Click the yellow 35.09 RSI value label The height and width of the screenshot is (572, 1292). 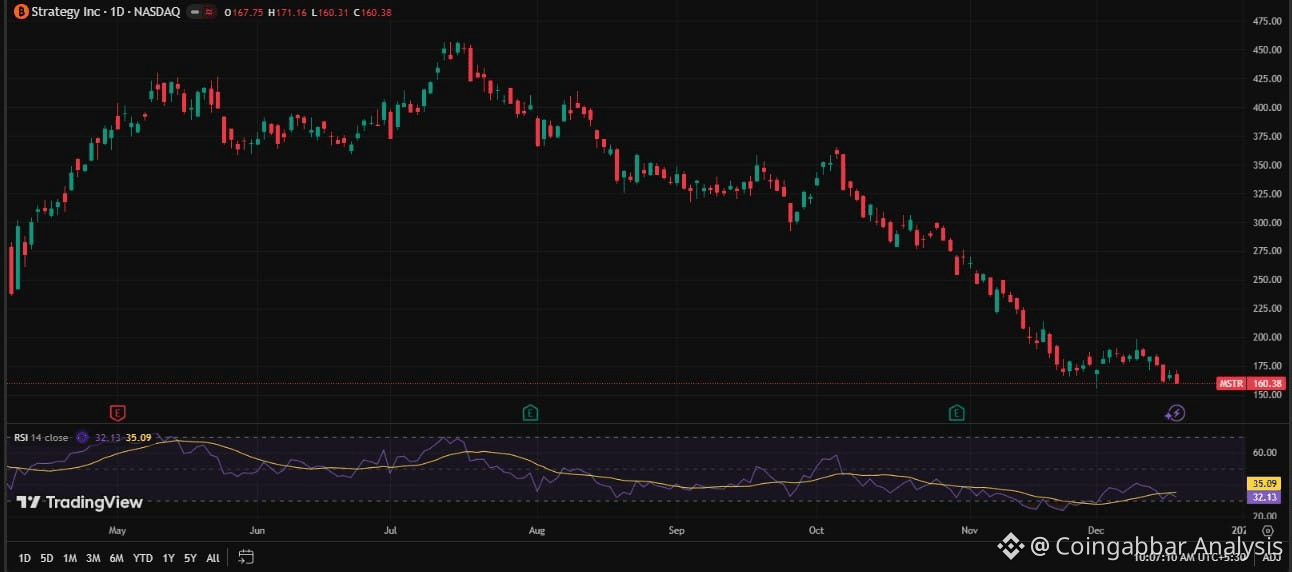pyautogui.click(x=1265, y=482)
